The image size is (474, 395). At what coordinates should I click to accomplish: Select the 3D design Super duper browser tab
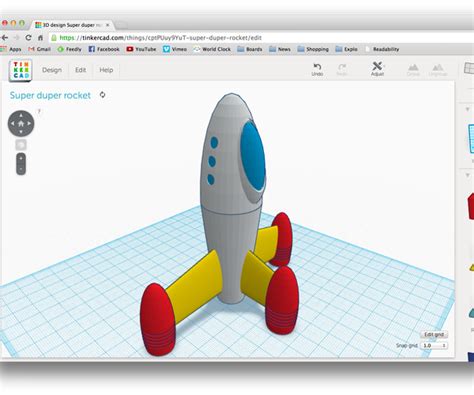(x=71, y=25)
